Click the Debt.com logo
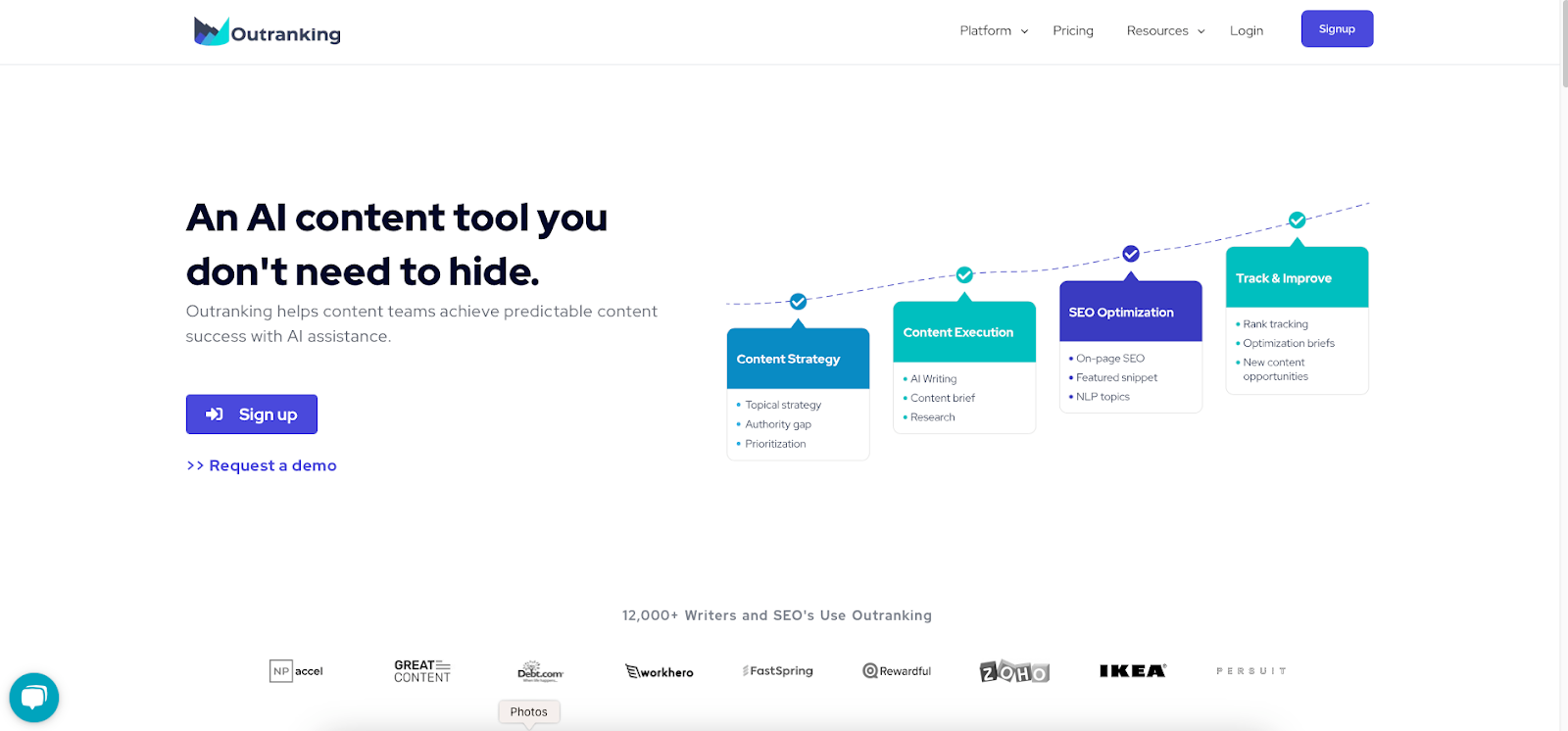Image resolution: width=1568 pixels, height=731 pixels. point(540,671)
